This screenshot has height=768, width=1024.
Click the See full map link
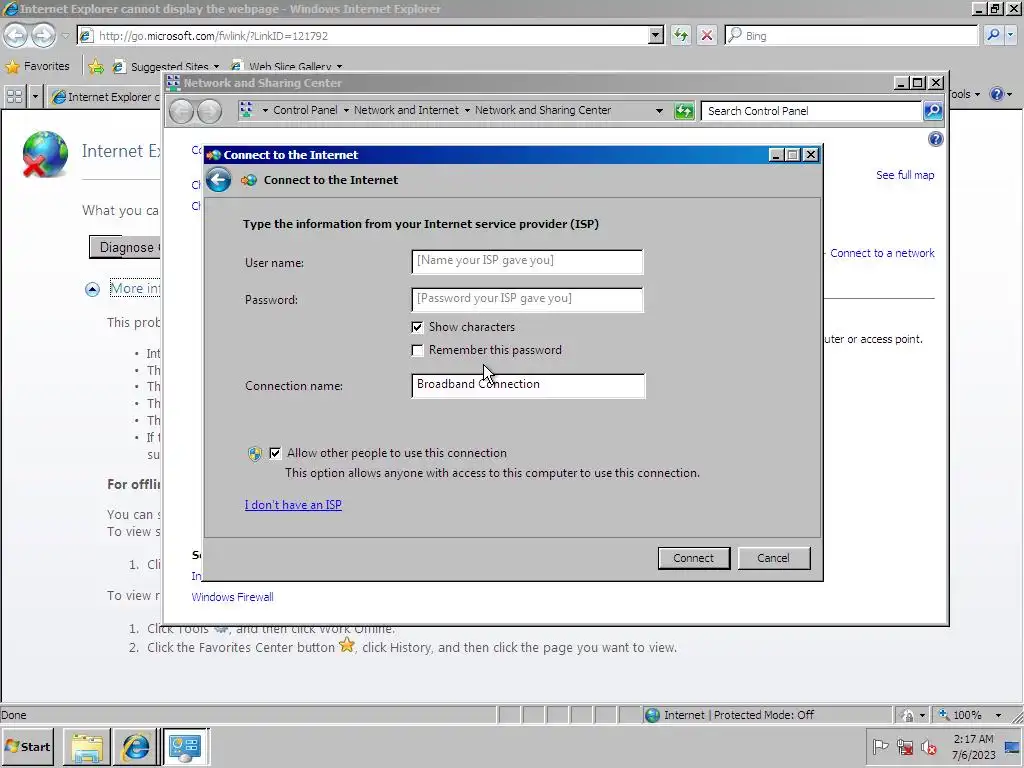point(904,175)
